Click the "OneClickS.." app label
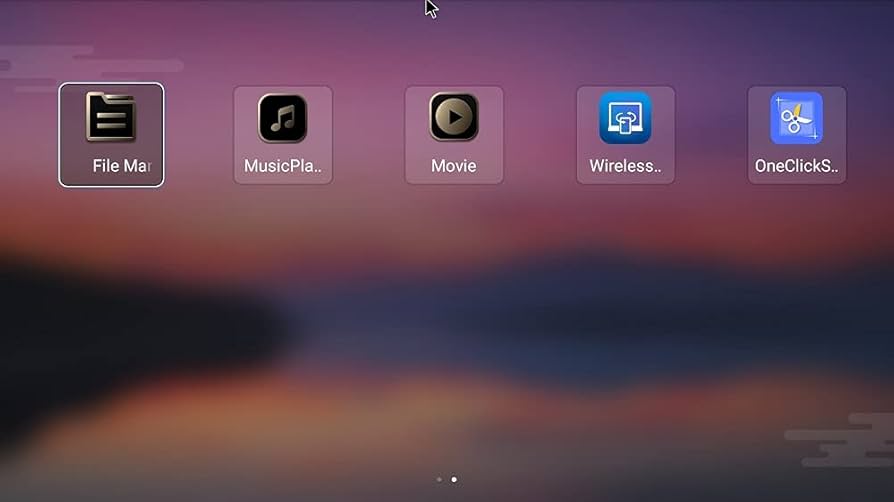894x502 pixels. coord(797,166)
